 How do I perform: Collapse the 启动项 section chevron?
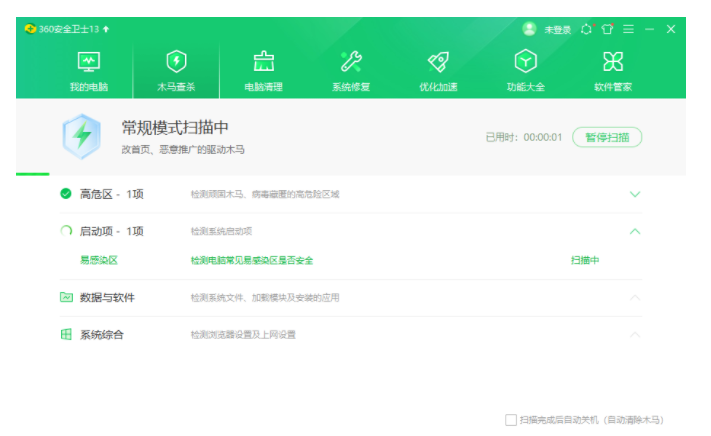(635, 232)
